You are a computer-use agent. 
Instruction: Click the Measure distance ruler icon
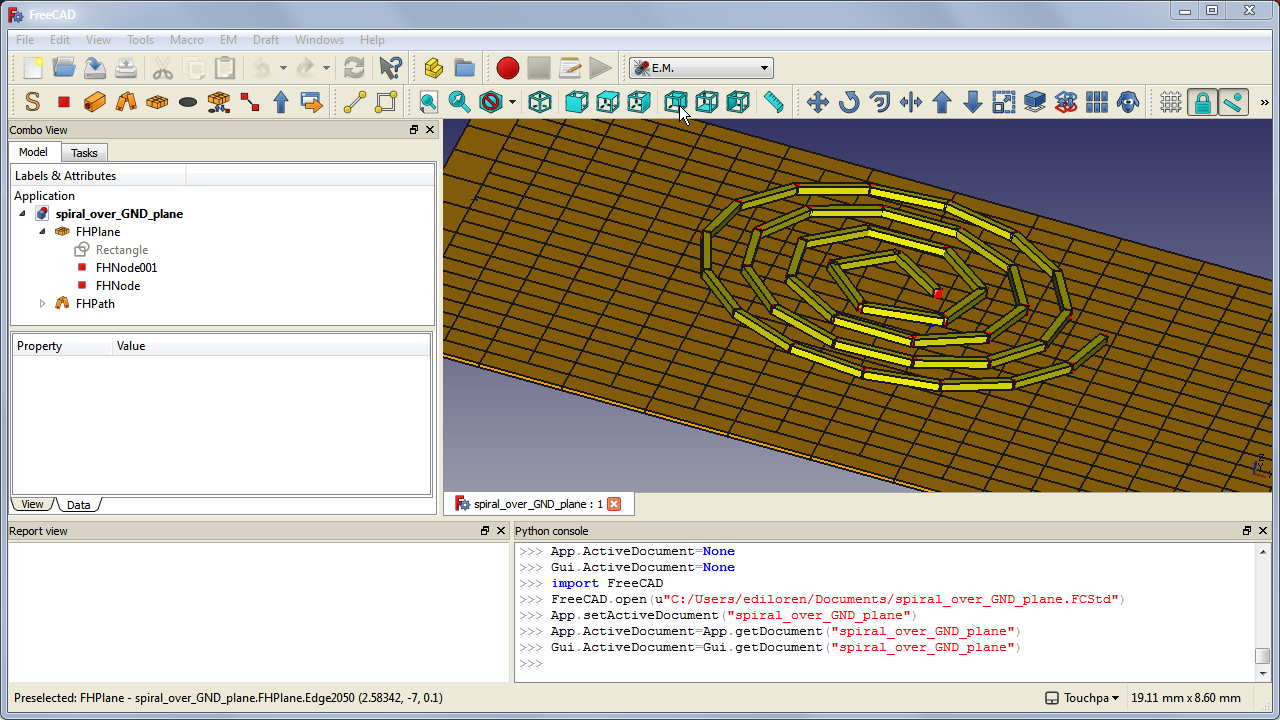(773, 102)
